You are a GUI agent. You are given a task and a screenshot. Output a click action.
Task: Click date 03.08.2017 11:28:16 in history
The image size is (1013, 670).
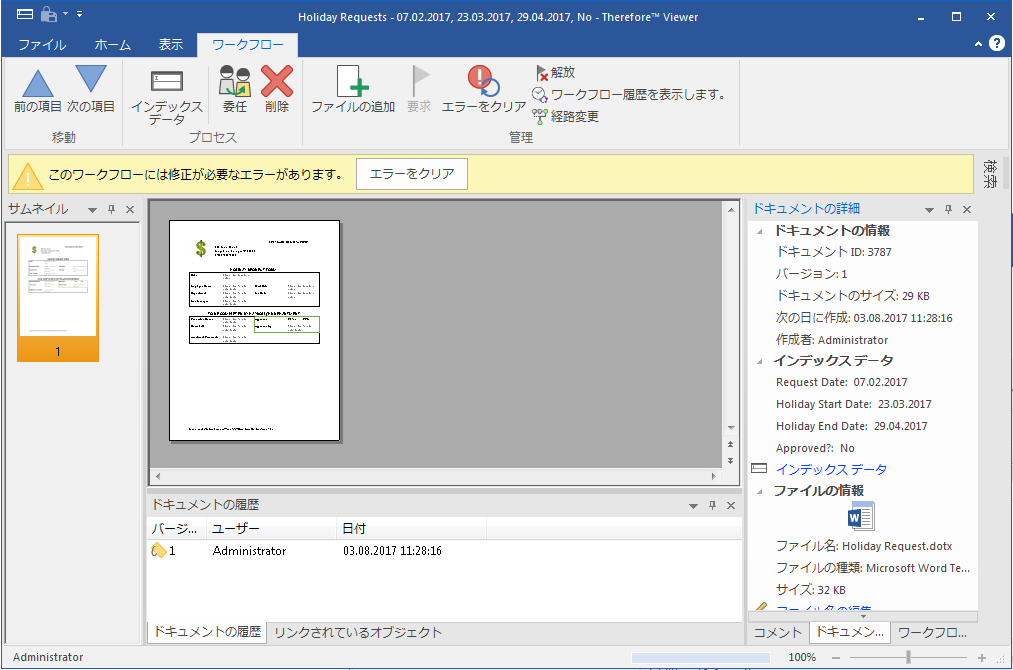click(x=392, y=551)
